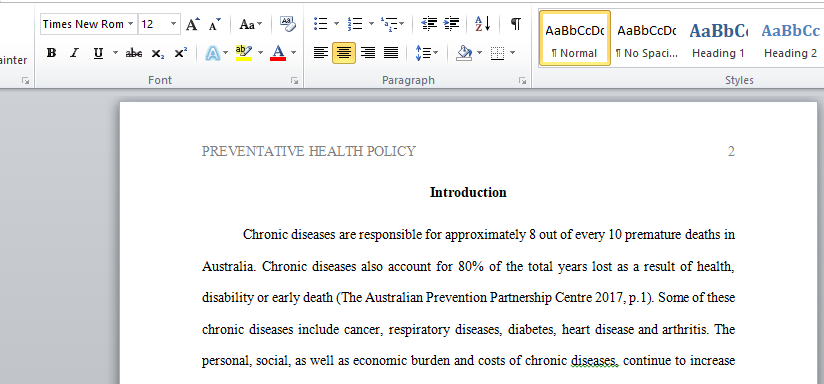
Task: Open the Shading color dropdown arrow
Action: (x=479, y=53)
